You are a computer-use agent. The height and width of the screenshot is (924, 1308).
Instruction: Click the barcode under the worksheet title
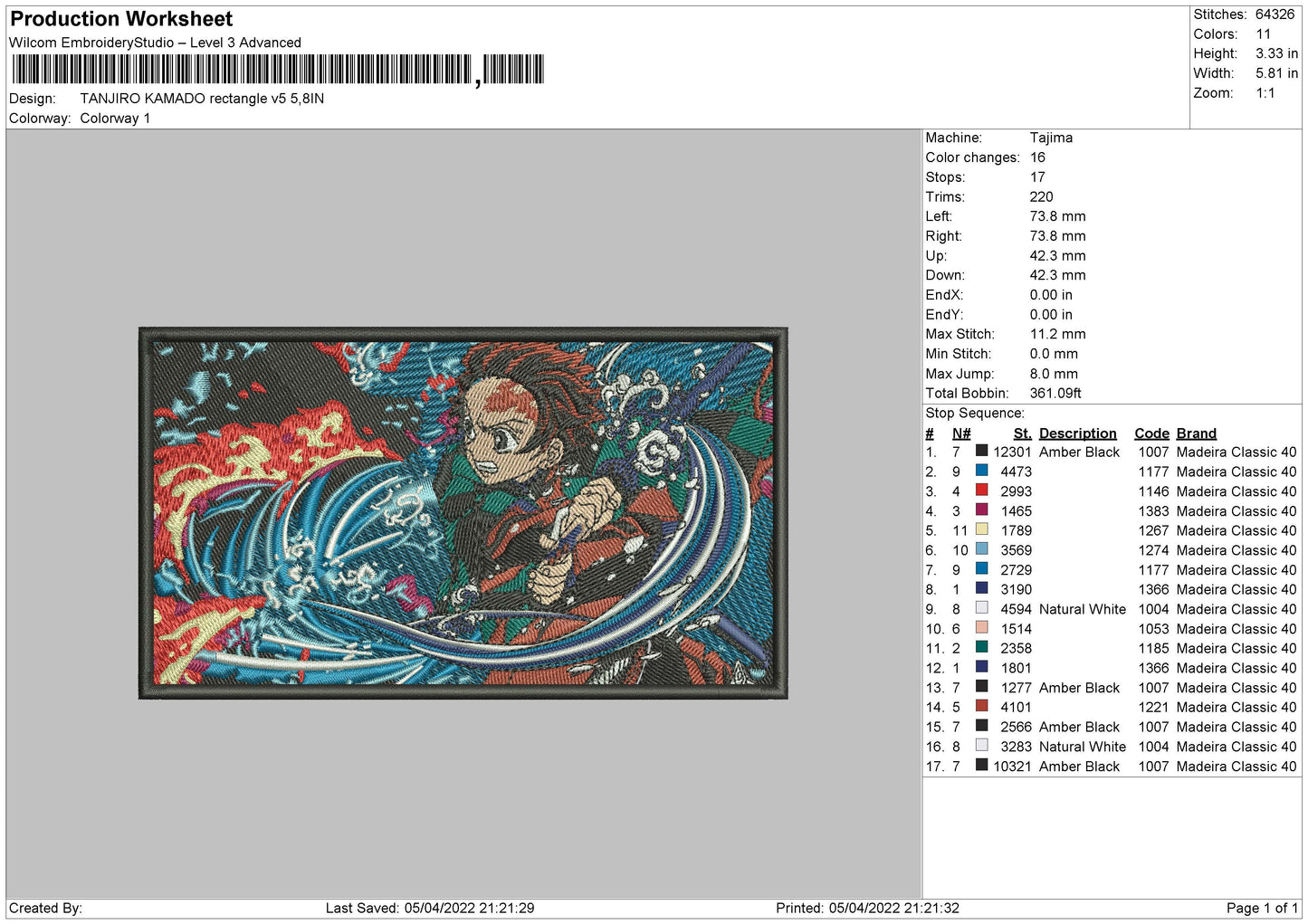pos(277,70)
